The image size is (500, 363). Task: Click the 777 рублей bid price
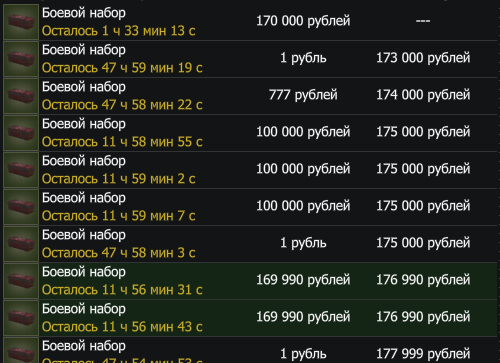pyautogui.click(x=303, y=95)
